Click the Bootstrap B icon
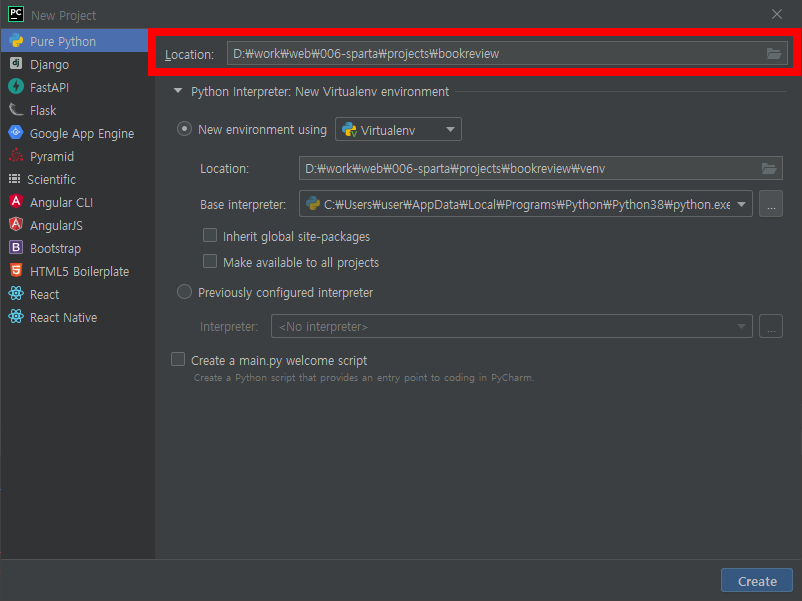The height and width of the screenshot is (601, 802). coord(16,248)
